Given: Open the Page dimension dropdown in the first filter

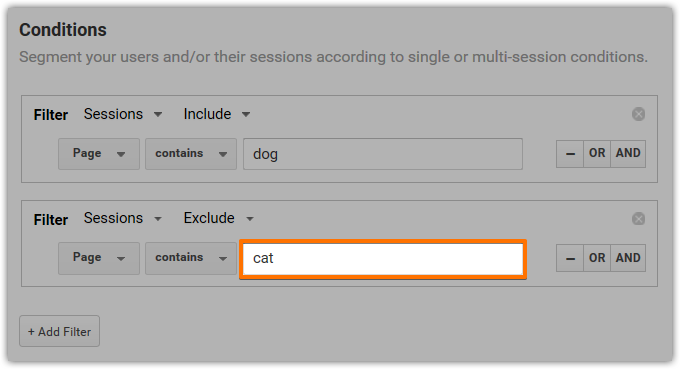Looking at the screenshot, I should pyautogui.click(x=99, y=154).
